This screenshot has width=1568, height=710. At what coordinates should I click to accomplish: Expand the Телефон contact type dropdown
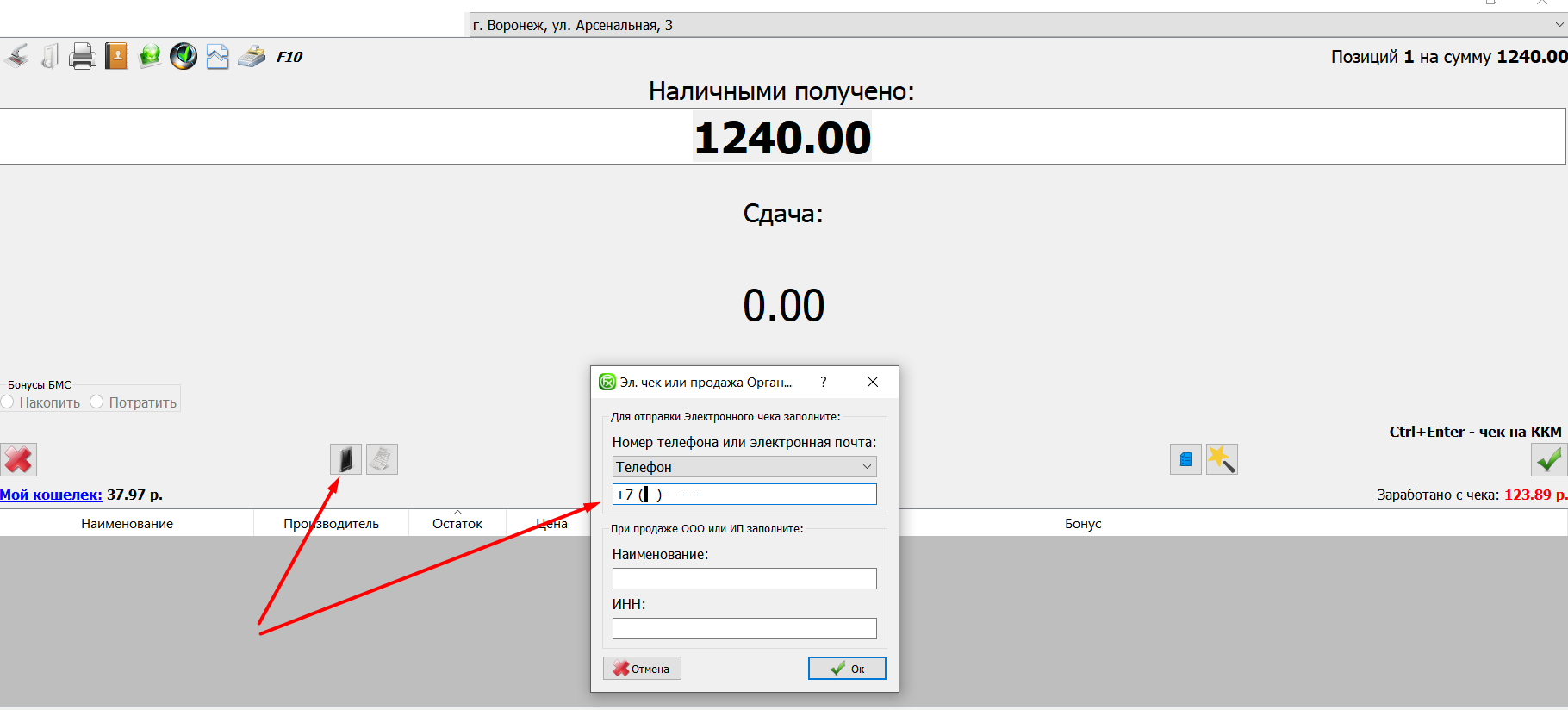coord(744,467)
